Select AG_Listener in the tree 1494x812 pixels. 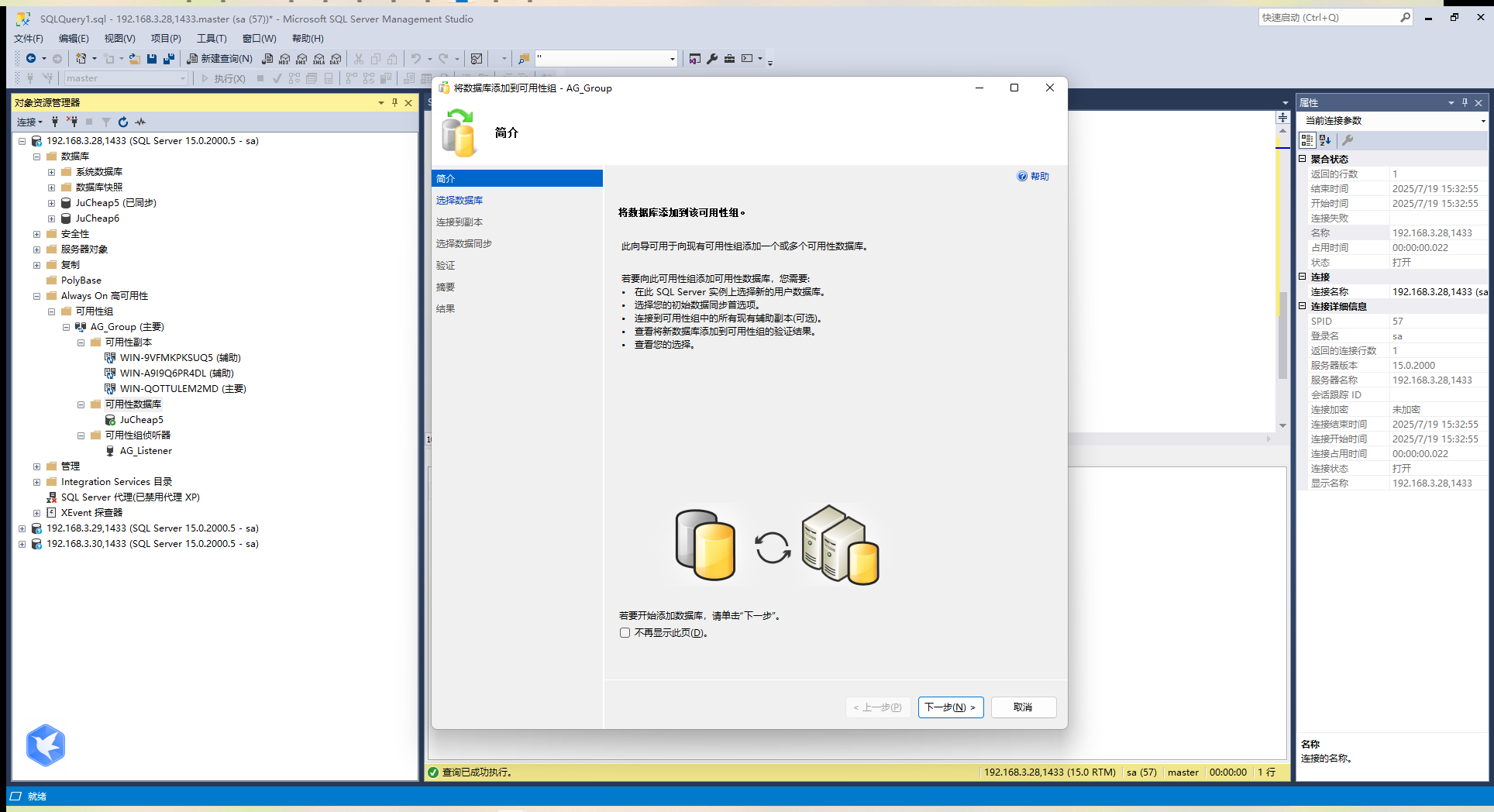[146, 451]
